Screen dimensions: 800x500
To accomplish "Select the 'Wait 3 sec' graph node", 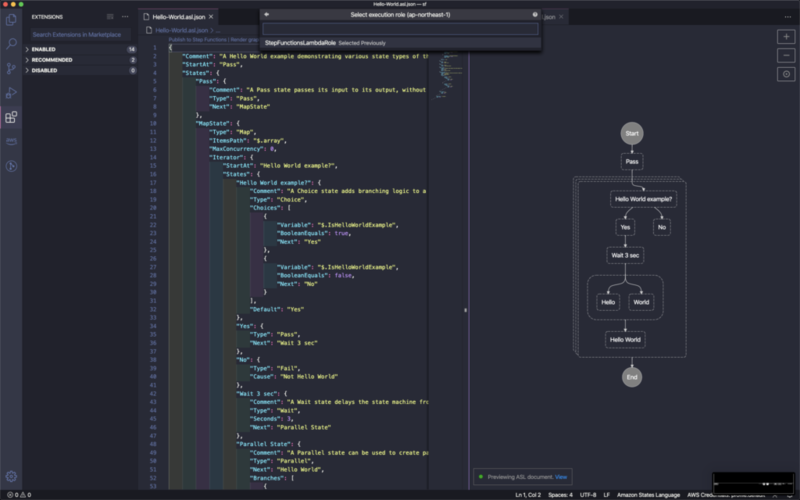I will (625, 255).
